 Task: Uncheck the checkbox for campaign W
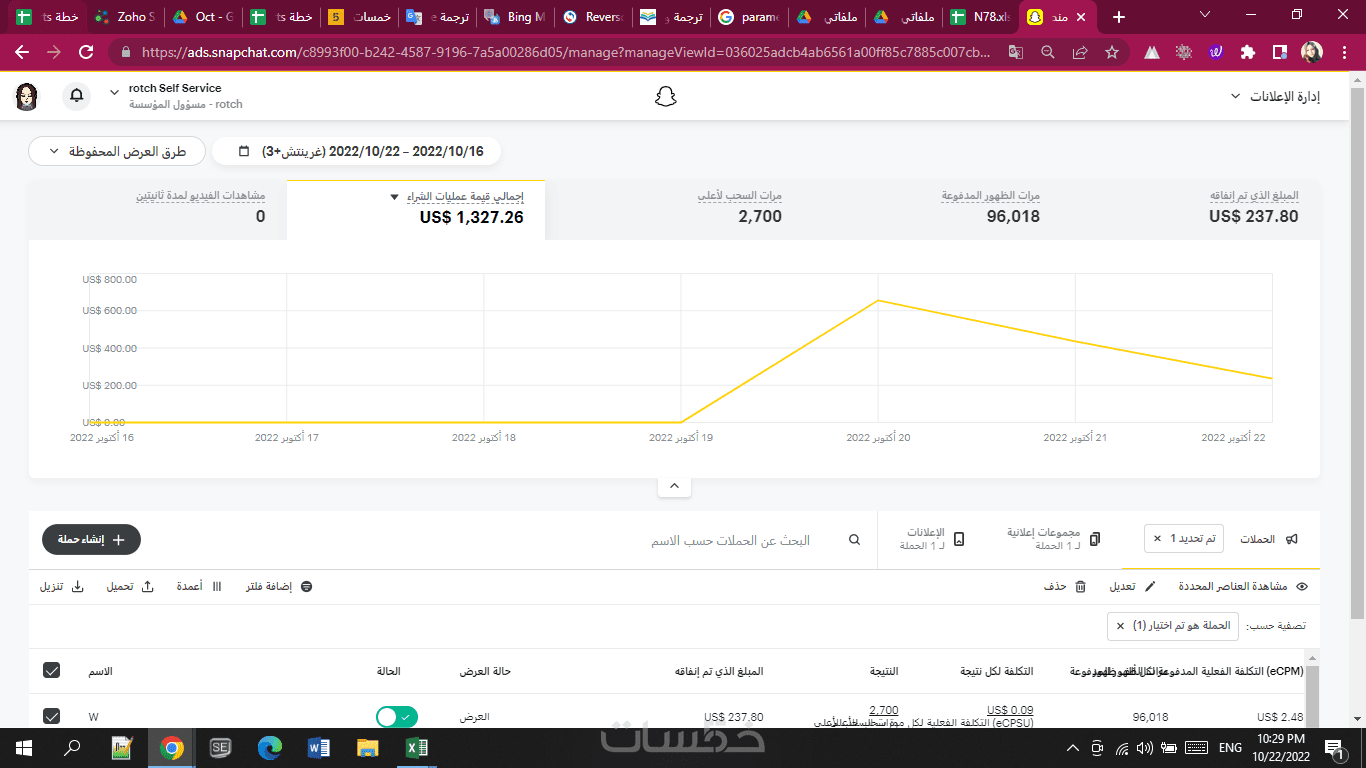click(52, 716)
